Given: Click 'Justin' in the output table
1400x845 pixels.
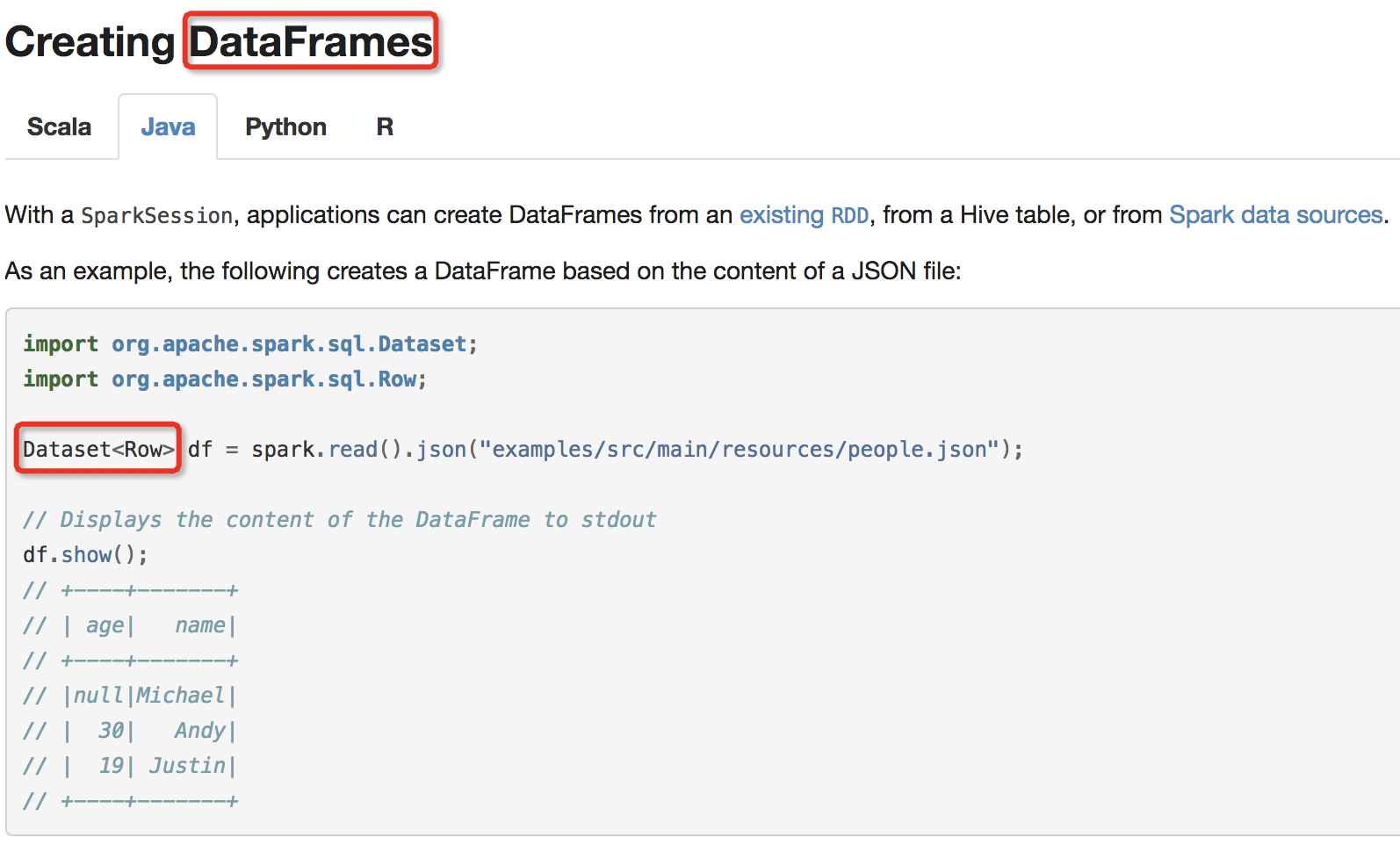Looking at the screenshot, I should (187, 766).
